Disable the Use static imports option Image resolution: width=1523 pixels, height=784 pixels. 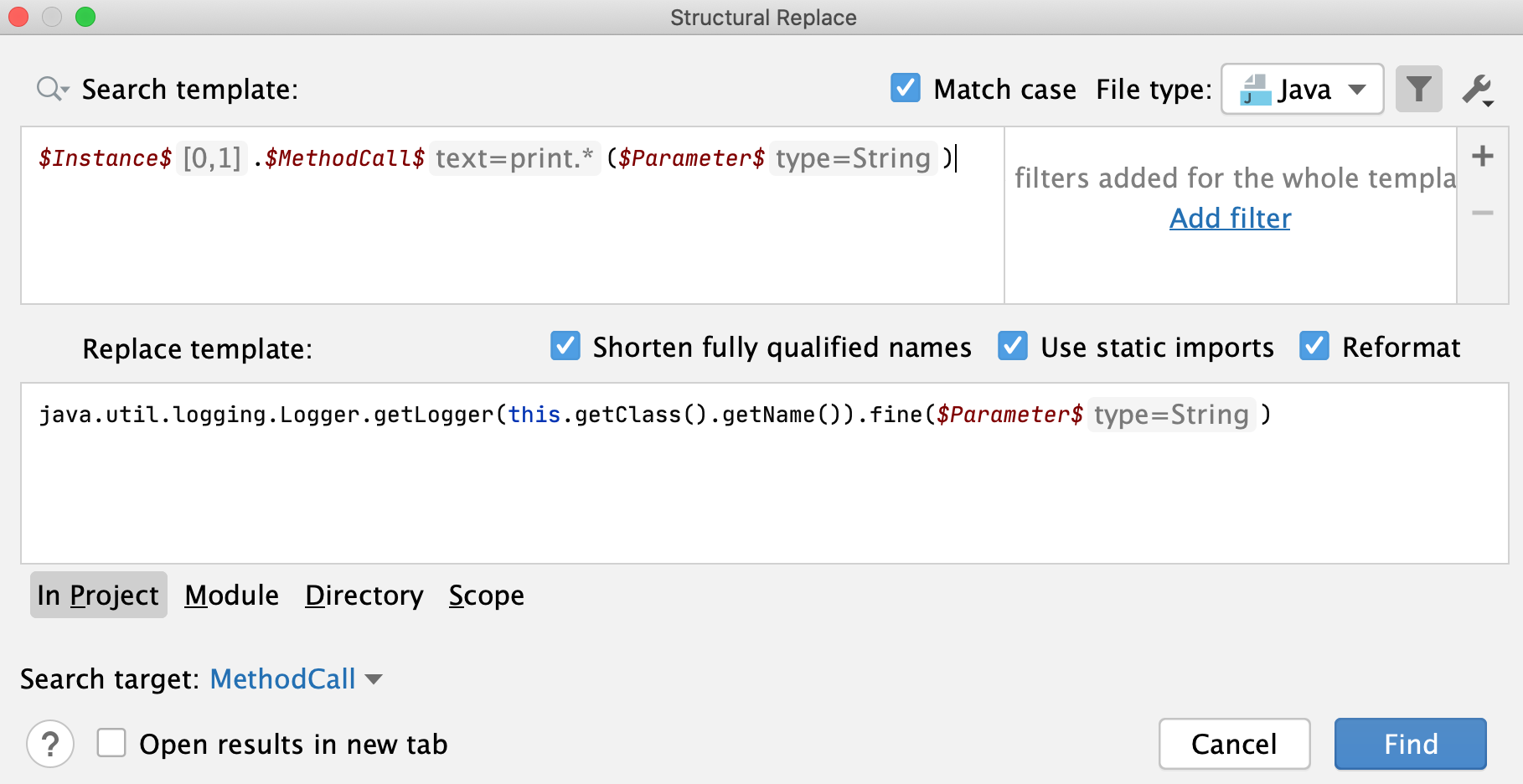[1013, 347]
